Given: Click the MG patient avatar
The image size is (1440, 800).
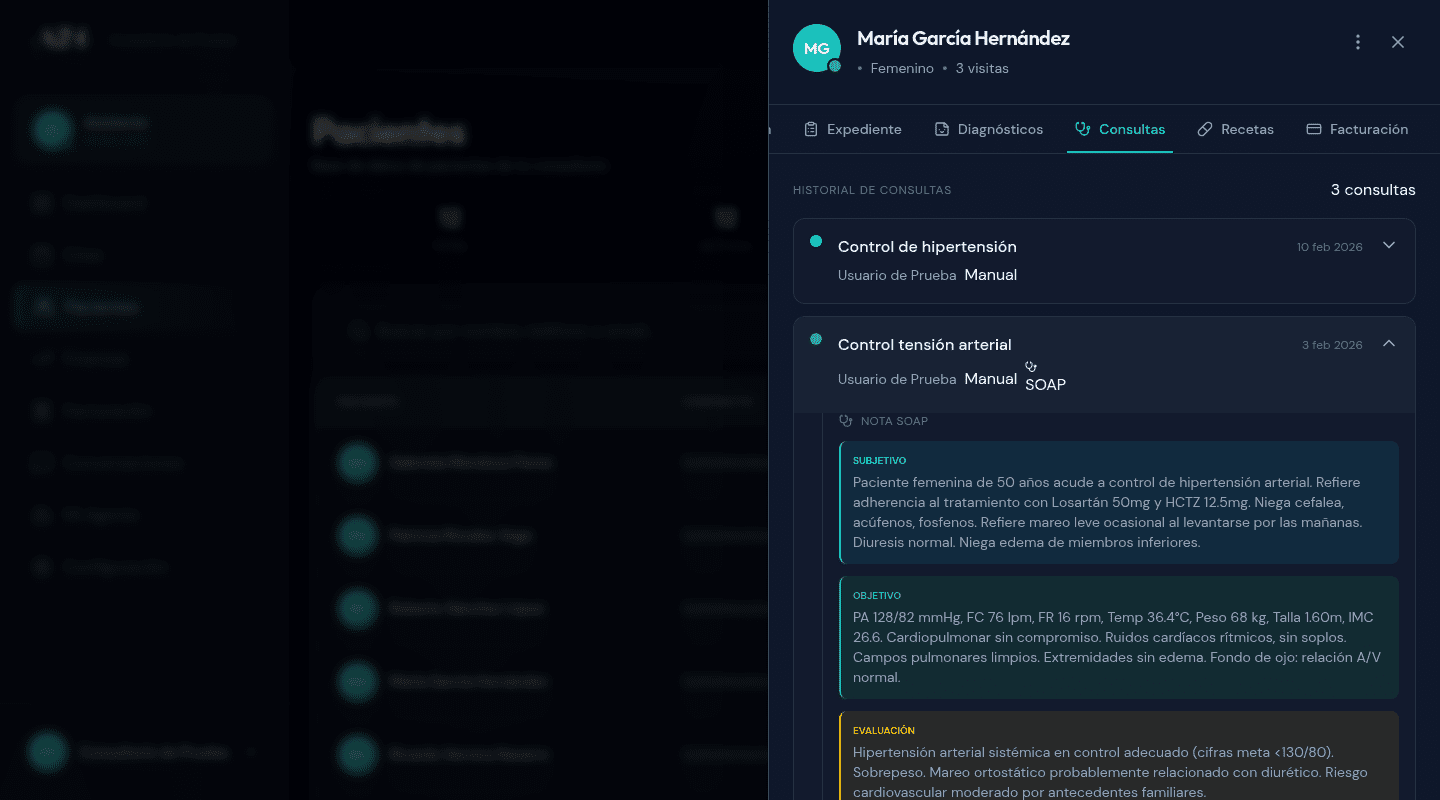Looking at the screenshot, I should [816, 48].
